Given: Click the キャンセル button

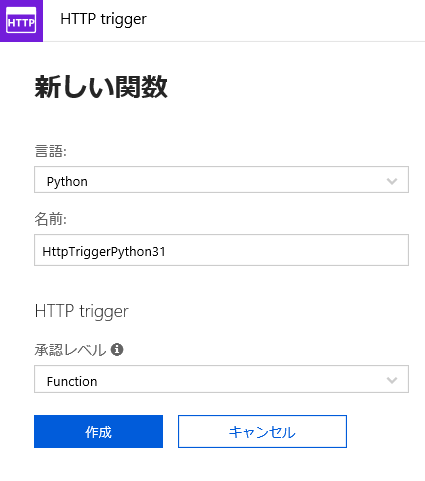Looking at the screenshot, I should pyautogui.click(x=262, y=431).
